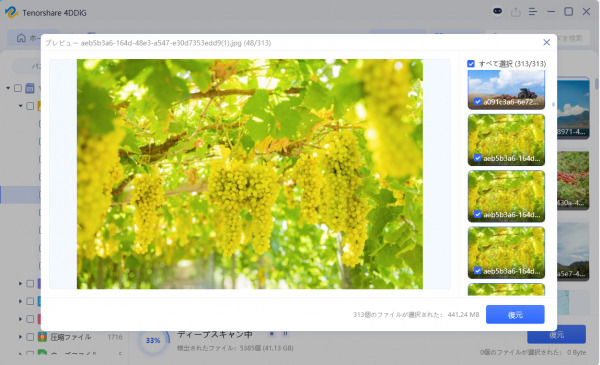Click the share/export icon in title bar
Image resolution: width=600 pixels, height=365 pixels.
[515, 12]
